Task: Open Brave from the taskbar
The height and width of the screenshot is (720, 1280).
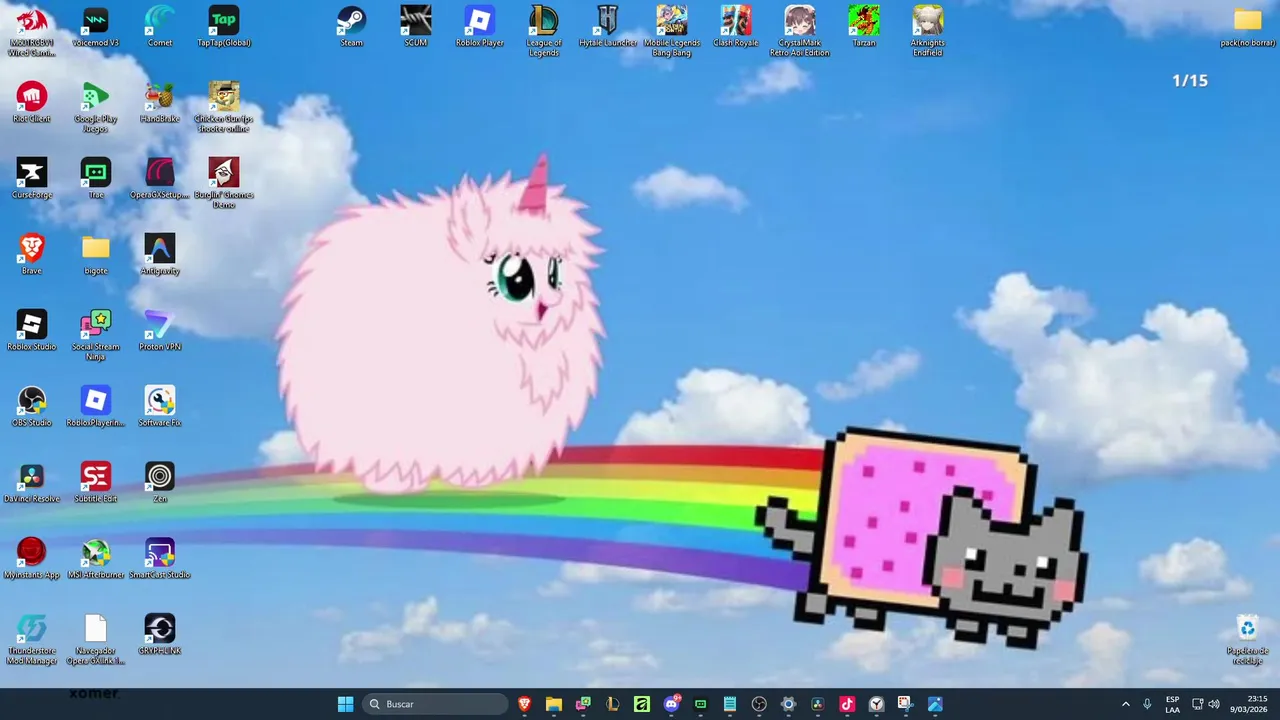Action: (x=524, y=704)
